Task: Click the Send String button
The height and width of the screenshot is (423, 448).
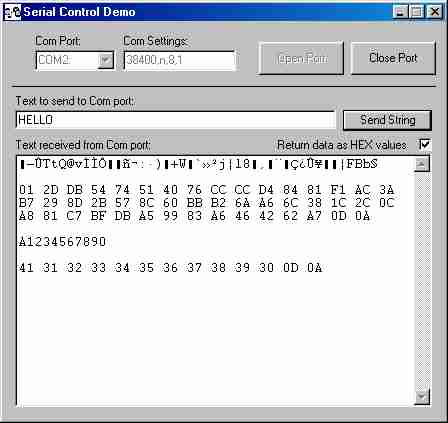Action: pyautogui.click(x=387, y=120)
